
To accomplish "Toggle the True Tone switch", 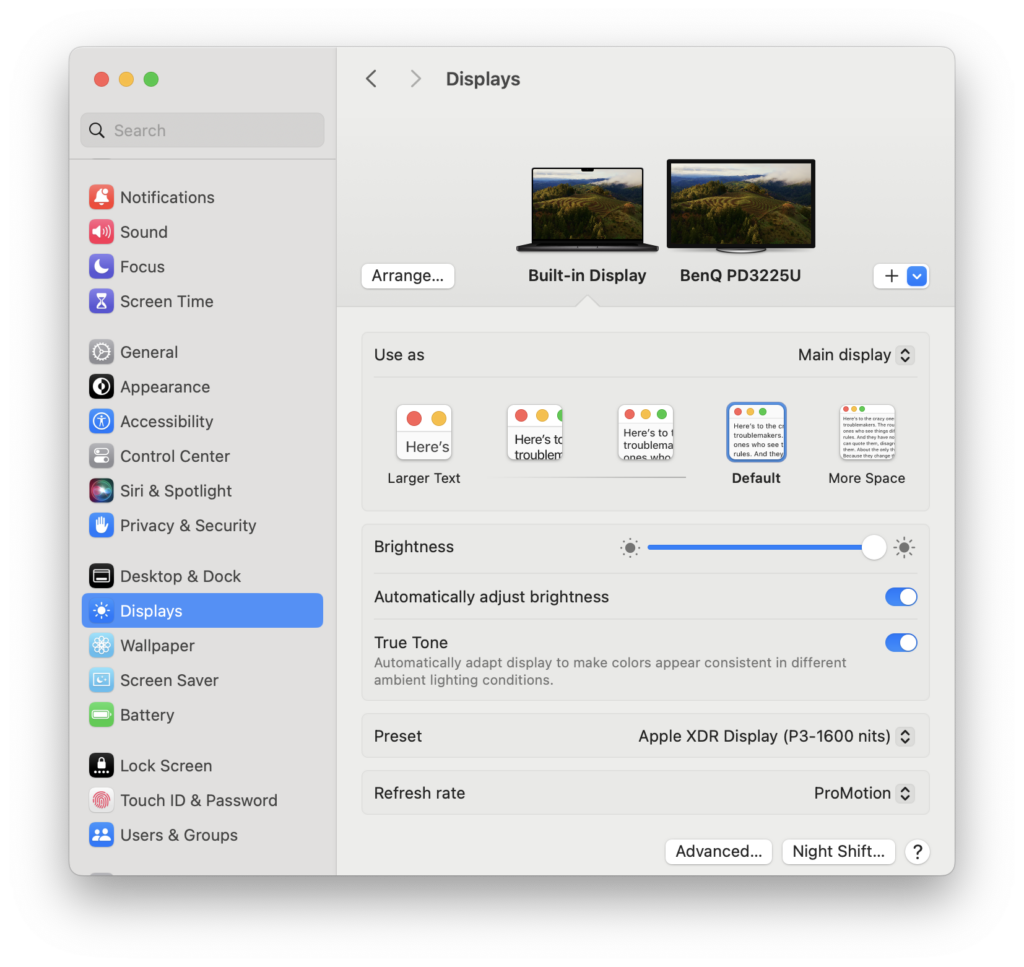I will (x=901, y=642).
